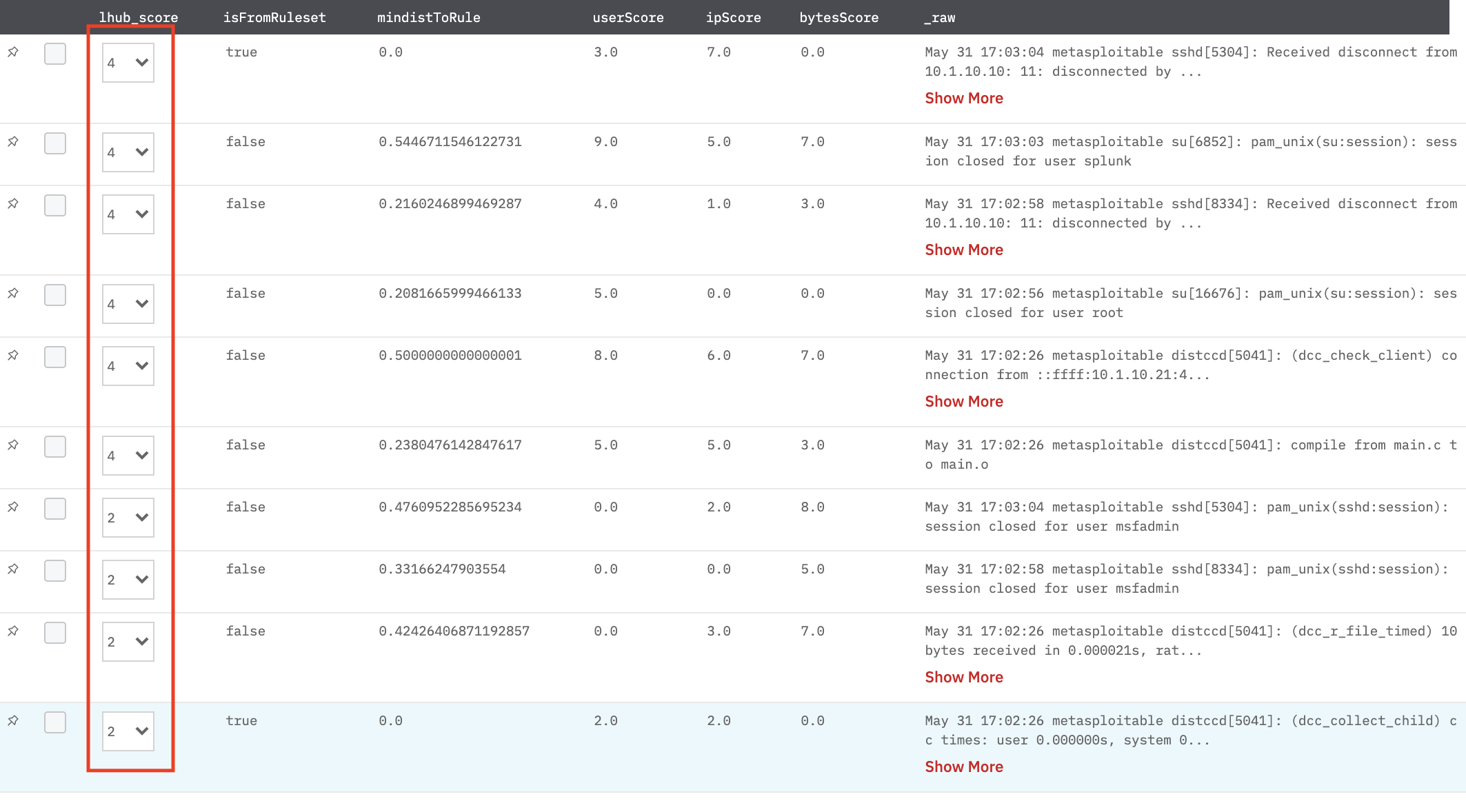Sort by the userScore column header
The image size is (1466, 812).
627,18
